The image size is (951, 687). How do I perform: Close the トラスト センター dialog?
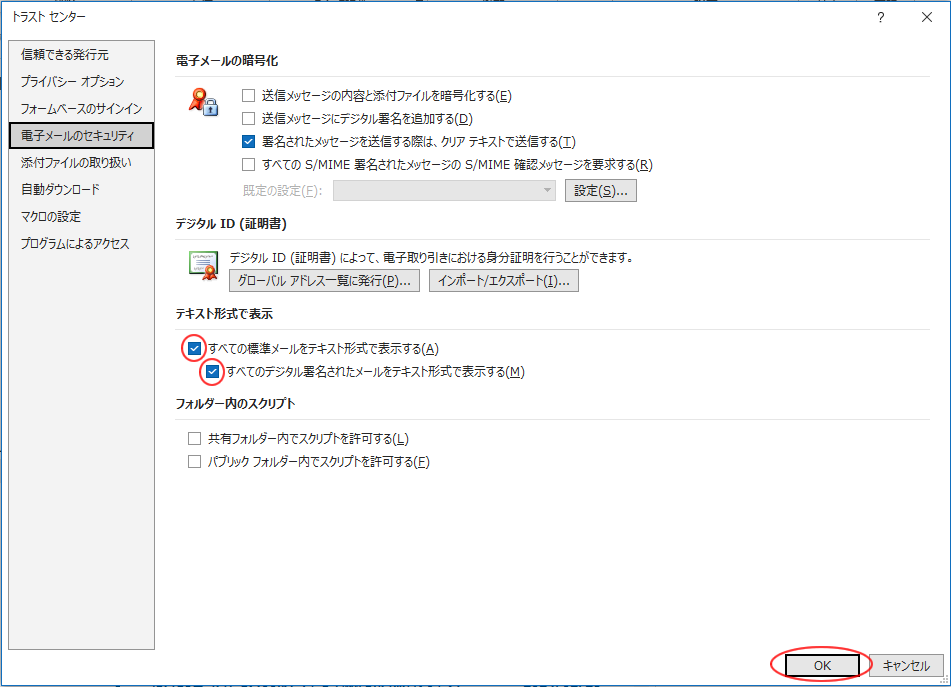pos(927,18)
